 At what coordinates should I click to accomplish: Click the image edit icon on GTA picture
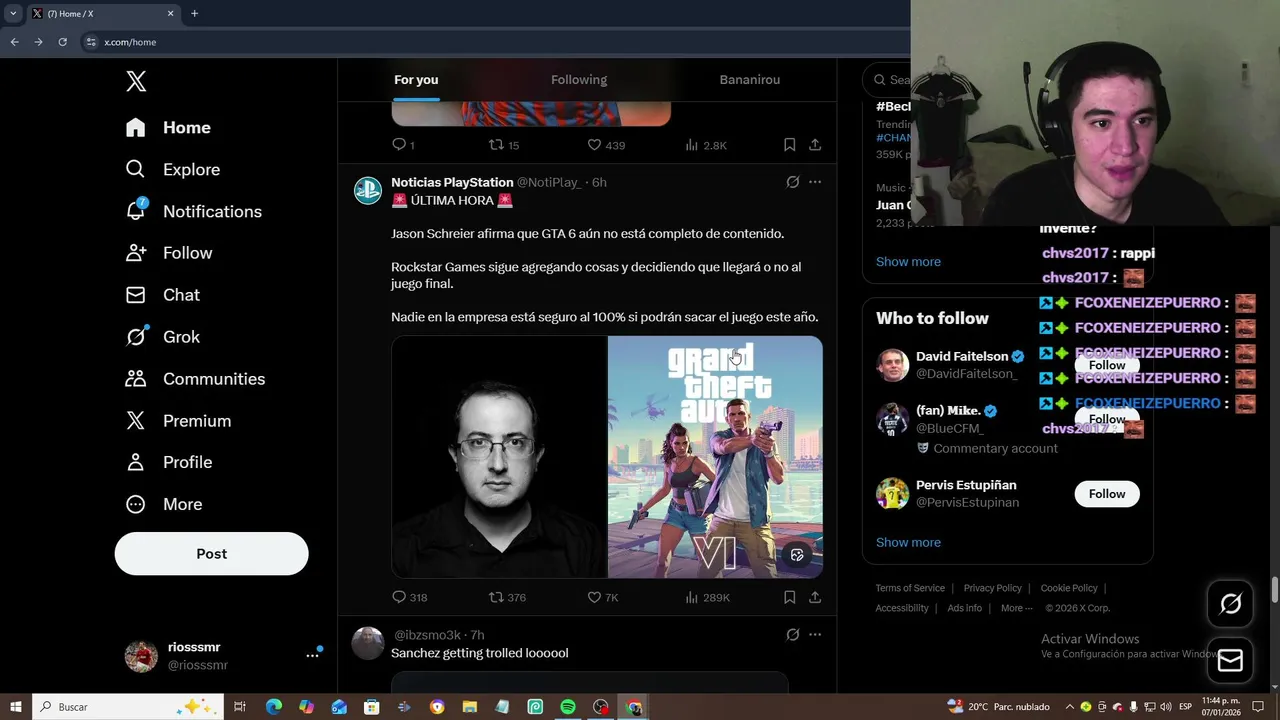click(797, 555)
